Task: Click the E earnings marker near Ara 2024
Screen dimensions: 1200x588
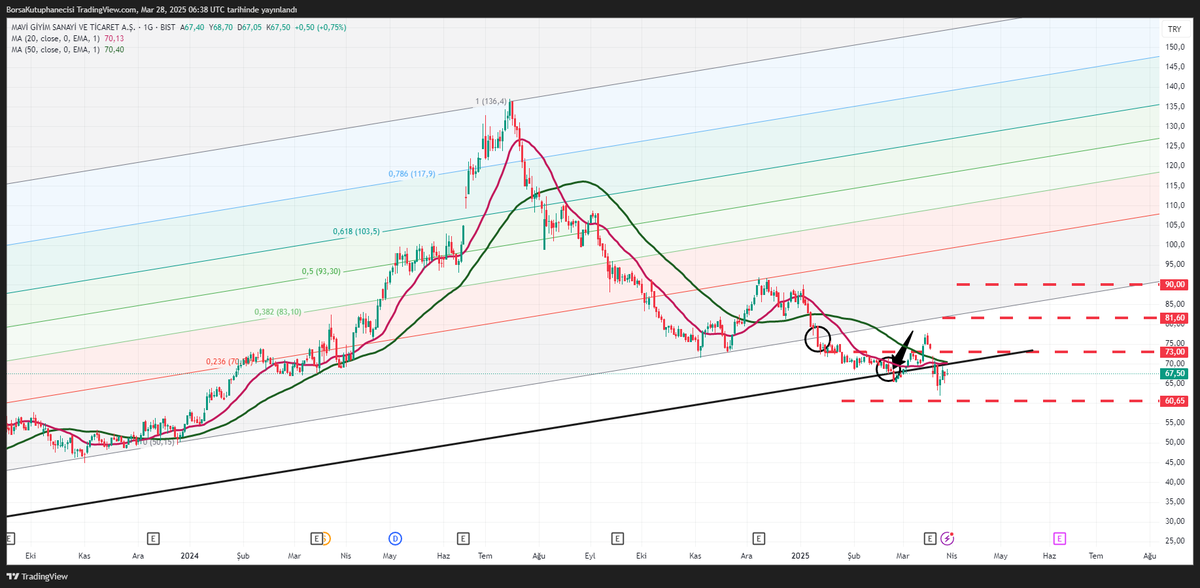Action: coord(760,538)
